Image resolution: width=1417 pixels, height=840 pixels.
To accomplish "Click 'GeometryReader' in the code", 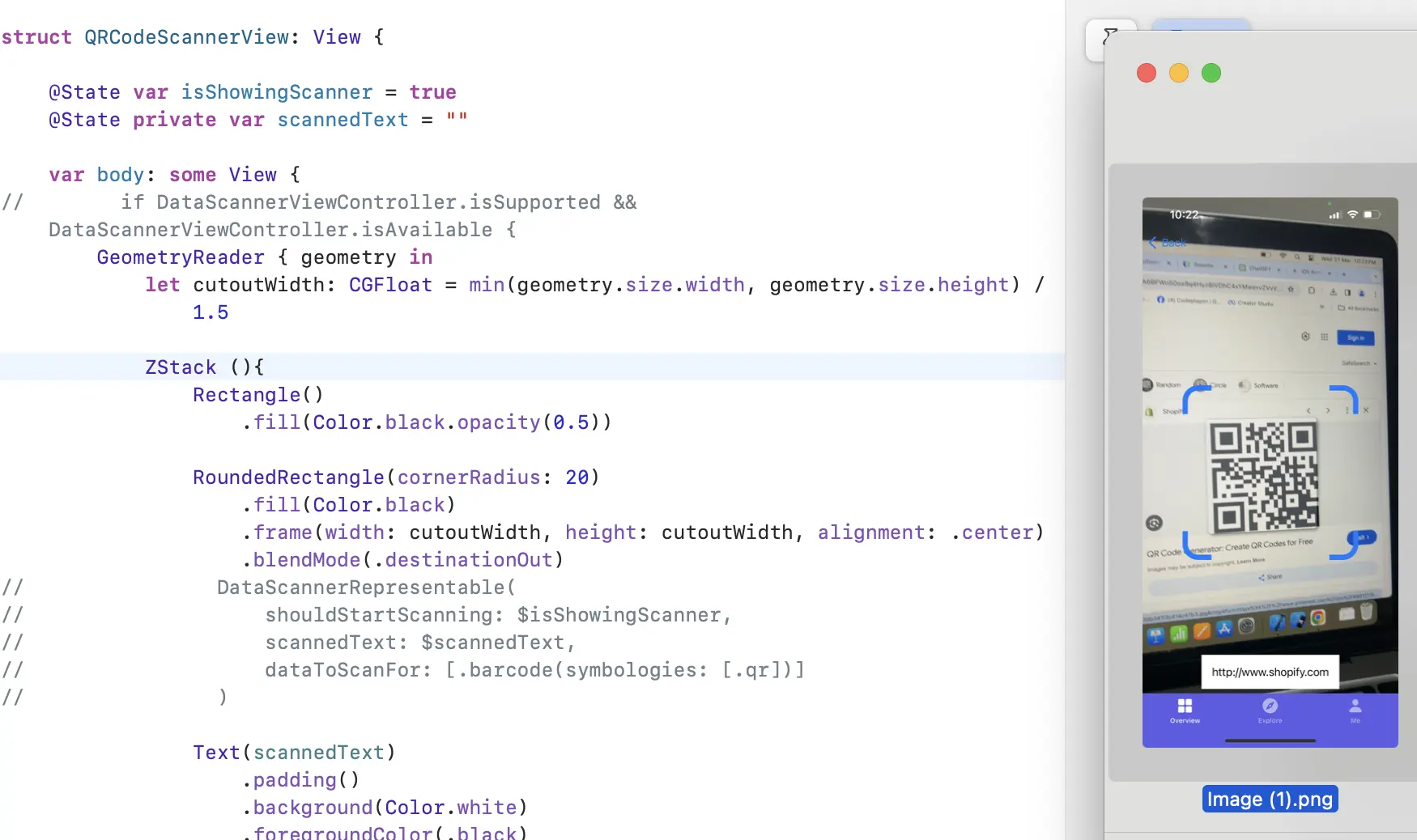I will click(180, 257).
